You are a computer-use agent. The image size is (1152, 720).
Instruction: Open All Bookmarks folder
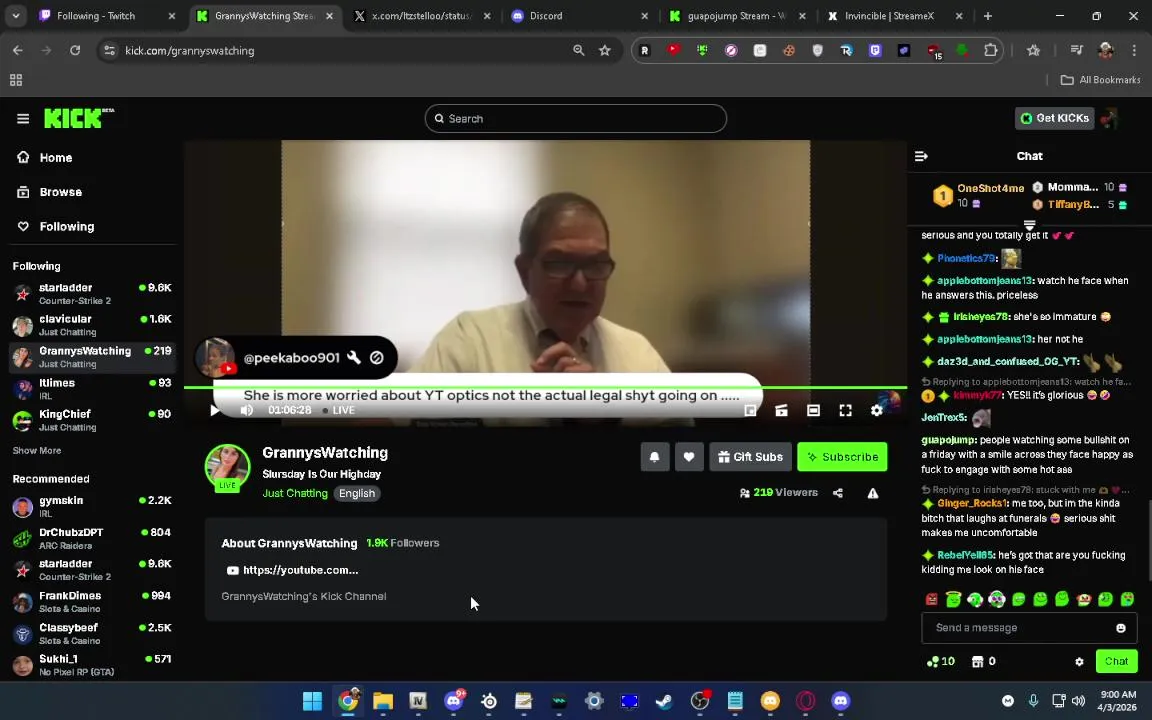coord(1100,79)
